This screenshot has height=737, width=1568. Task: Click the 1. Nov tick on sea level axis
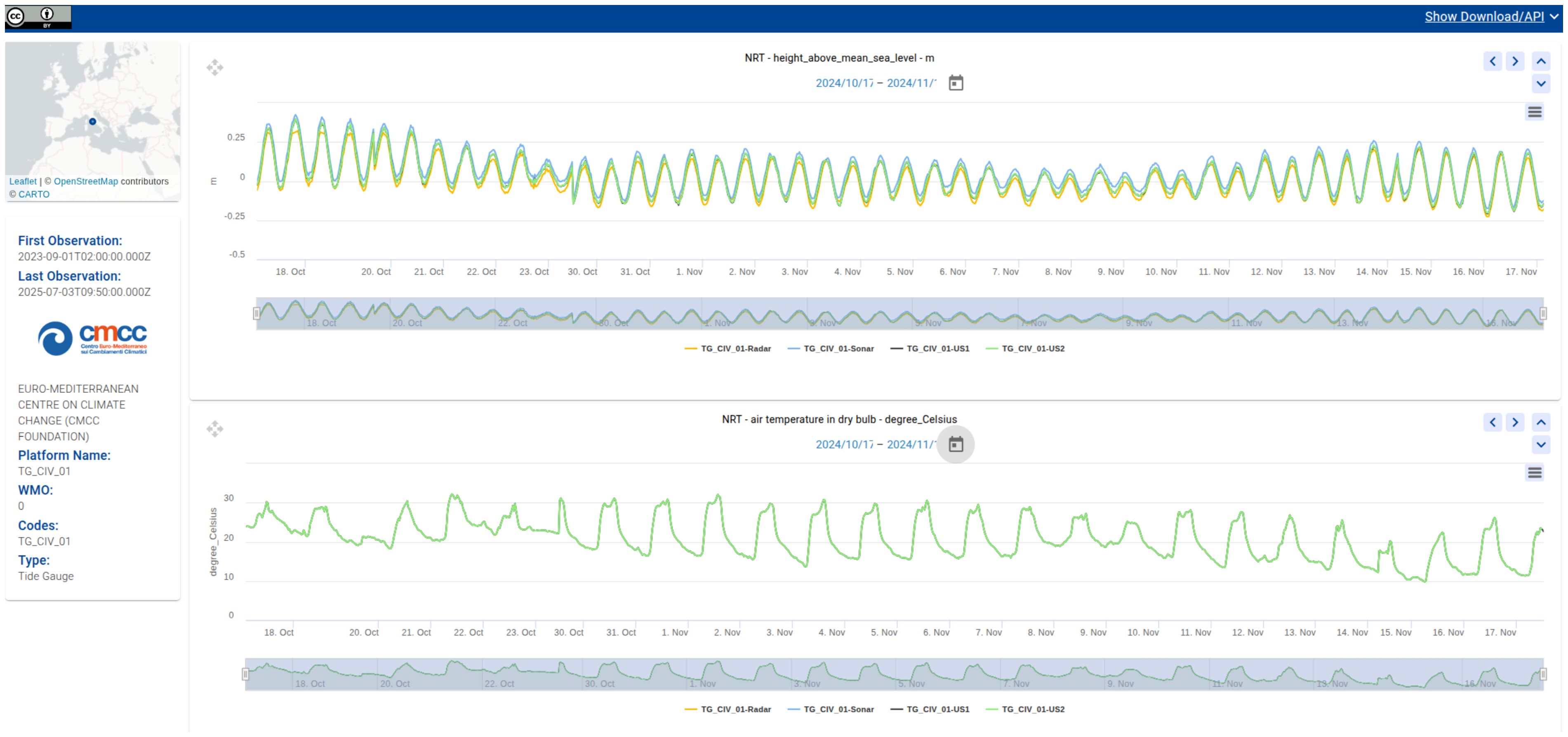pos(689,272)
